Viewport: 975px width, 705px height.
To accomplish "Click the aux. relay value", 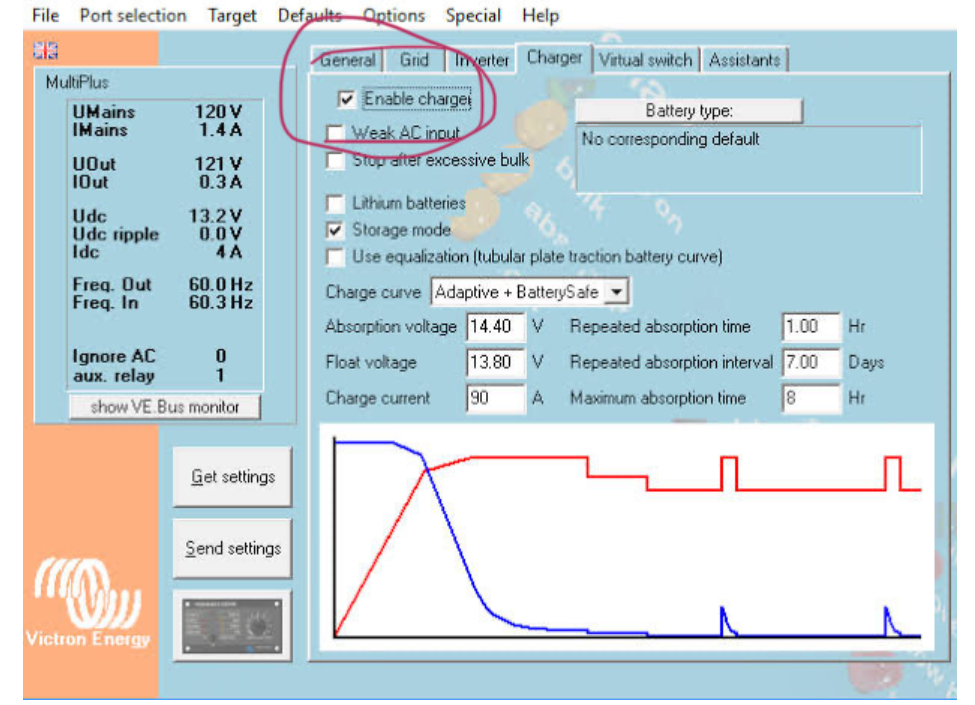I will (x=220, y=376).
